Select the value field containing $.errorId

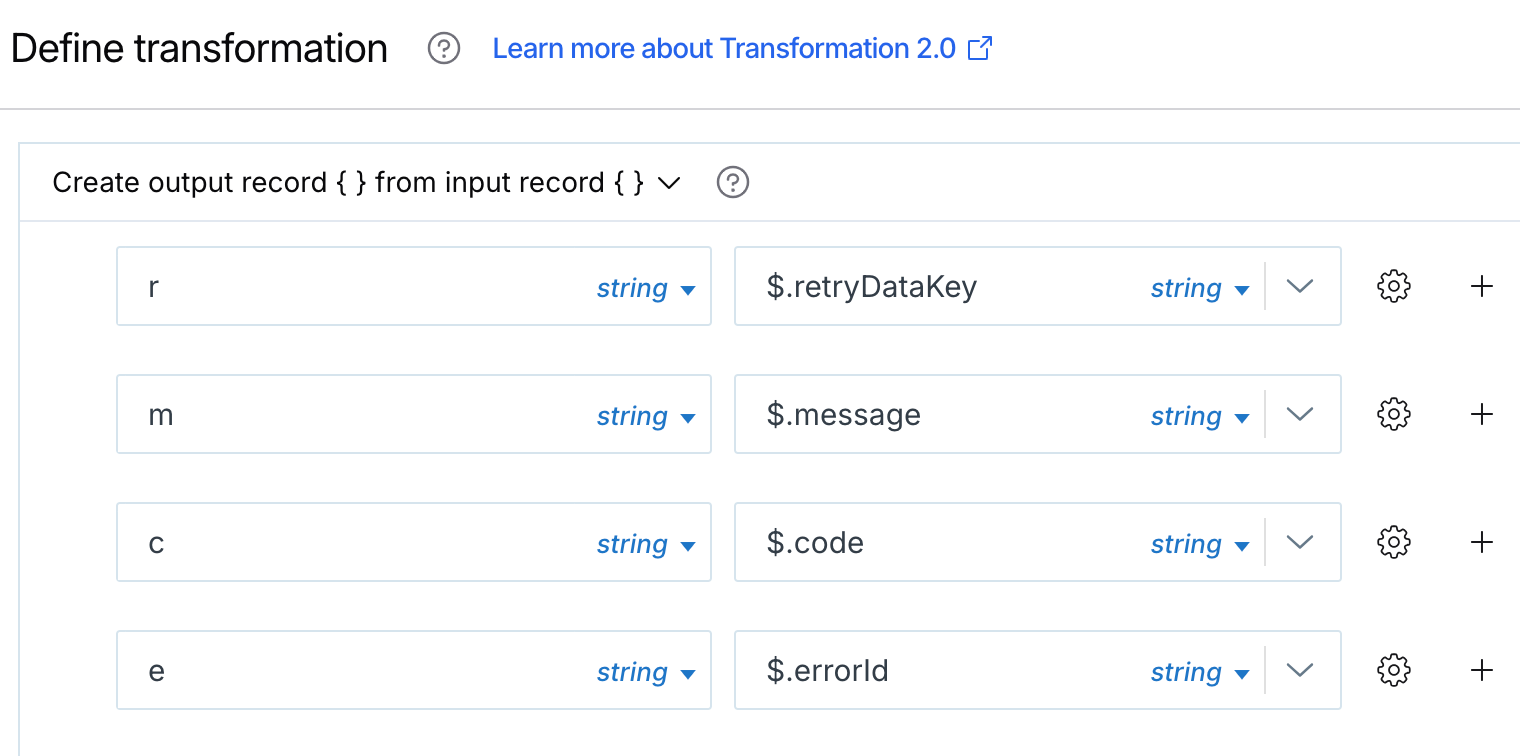(x=950, y=670)
